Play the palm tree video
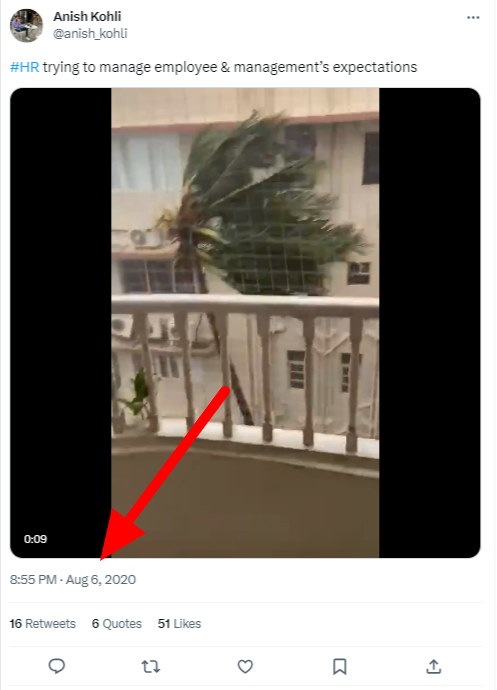The height and width of the screenshot is (690, 497). click(245, 323)
